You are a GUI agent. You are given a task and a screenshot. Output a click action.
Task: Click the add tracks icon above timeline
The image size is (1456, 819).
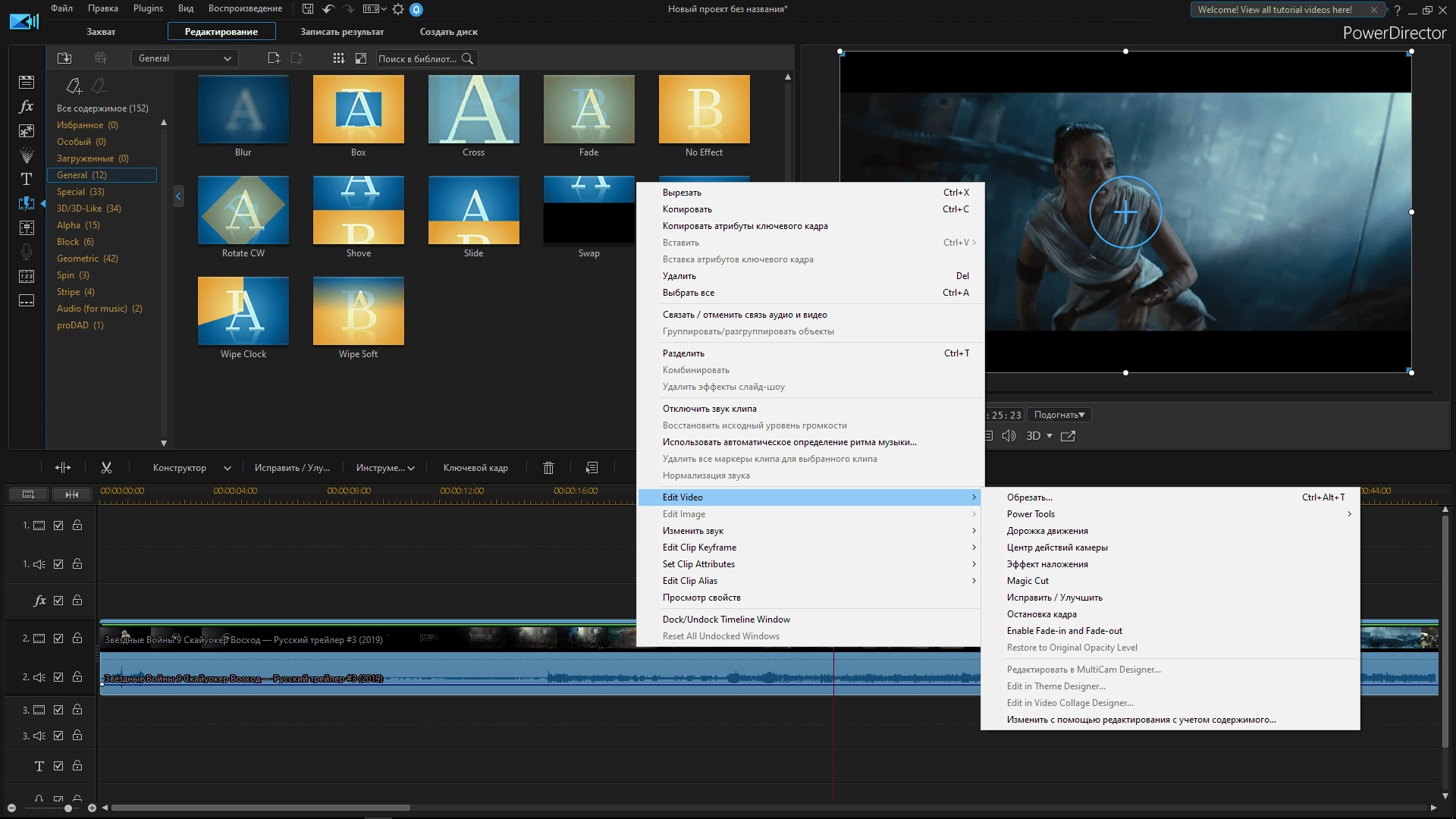coord(28,494)
